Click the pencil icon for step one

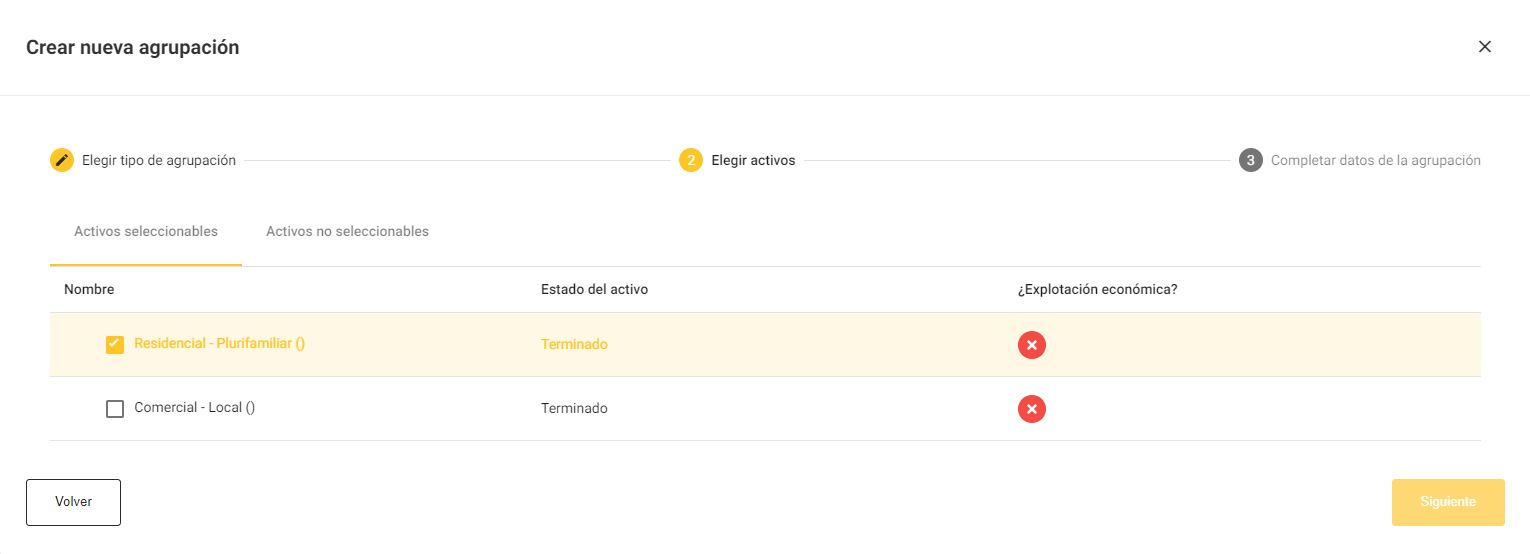pos(62,160)
